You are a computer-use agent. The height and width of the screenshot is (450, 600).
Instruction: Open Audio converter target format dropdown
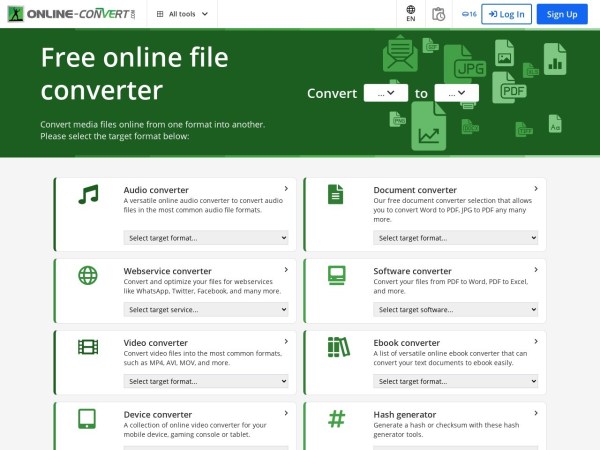(206, 238)
